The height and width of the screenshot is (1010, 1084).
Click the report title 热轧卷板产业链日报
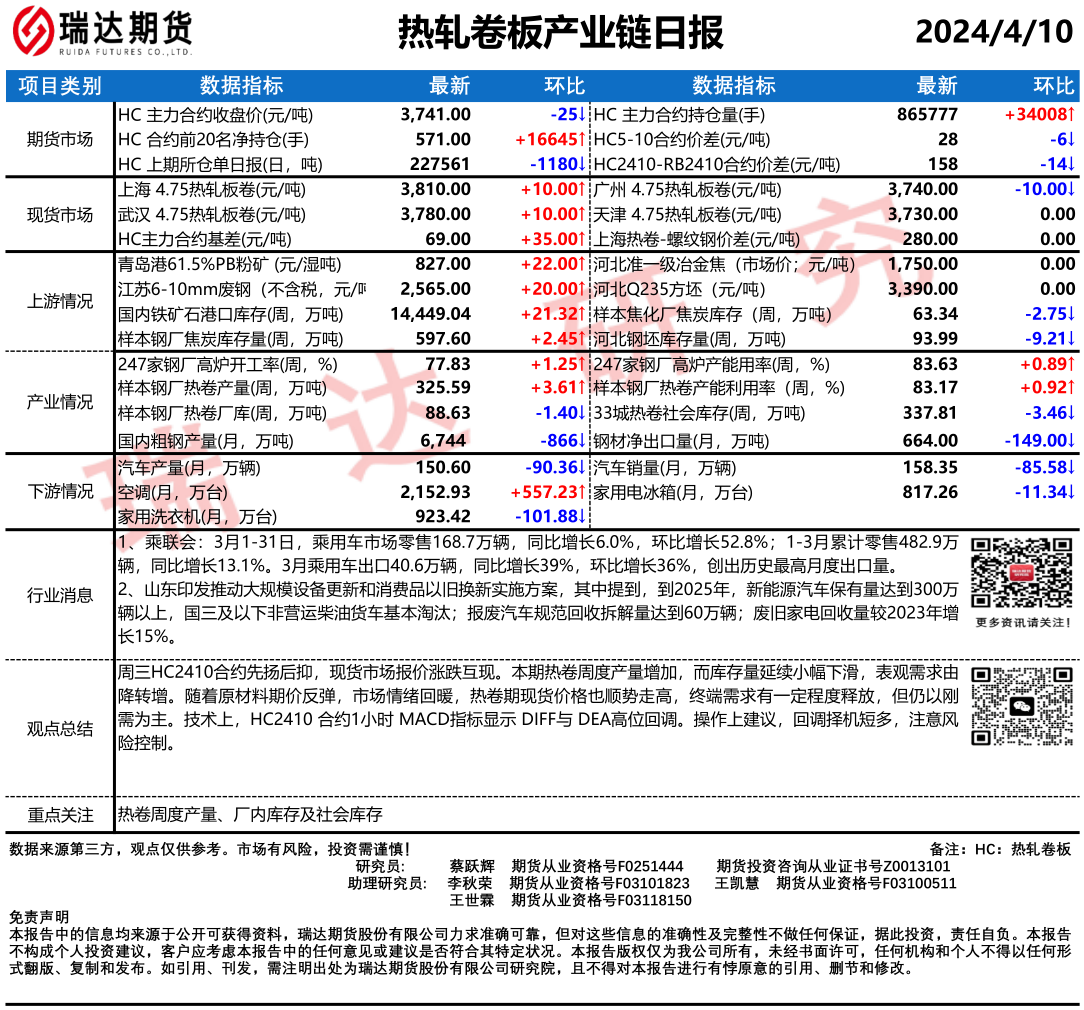(560, 33)
